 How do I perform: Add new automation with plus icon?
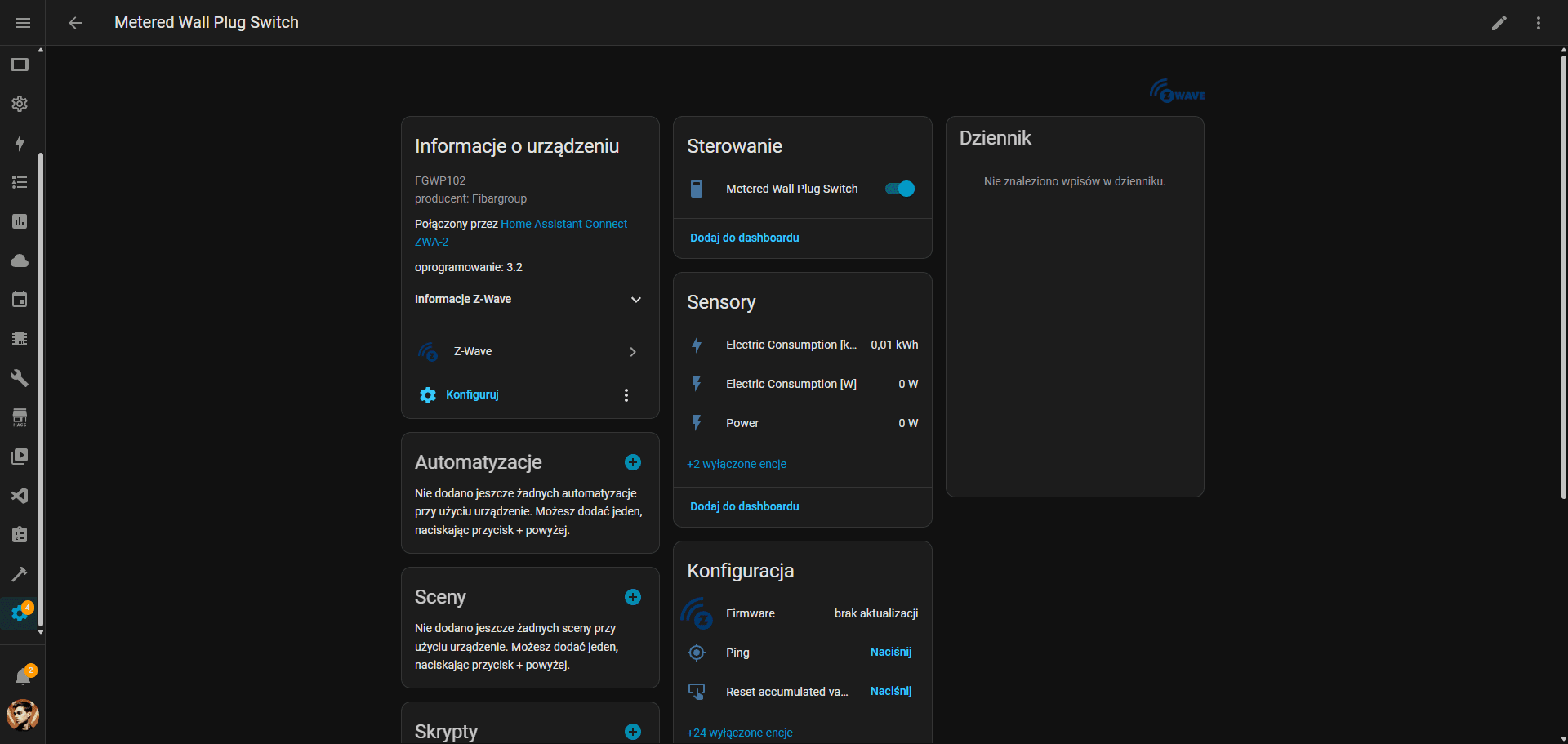(x=632, y=462)
